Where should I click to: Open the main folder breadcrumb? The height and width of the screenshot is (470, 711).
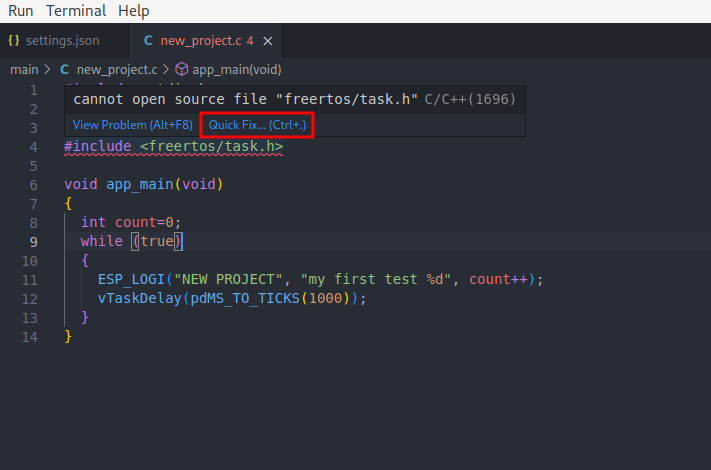click(24, 70)
